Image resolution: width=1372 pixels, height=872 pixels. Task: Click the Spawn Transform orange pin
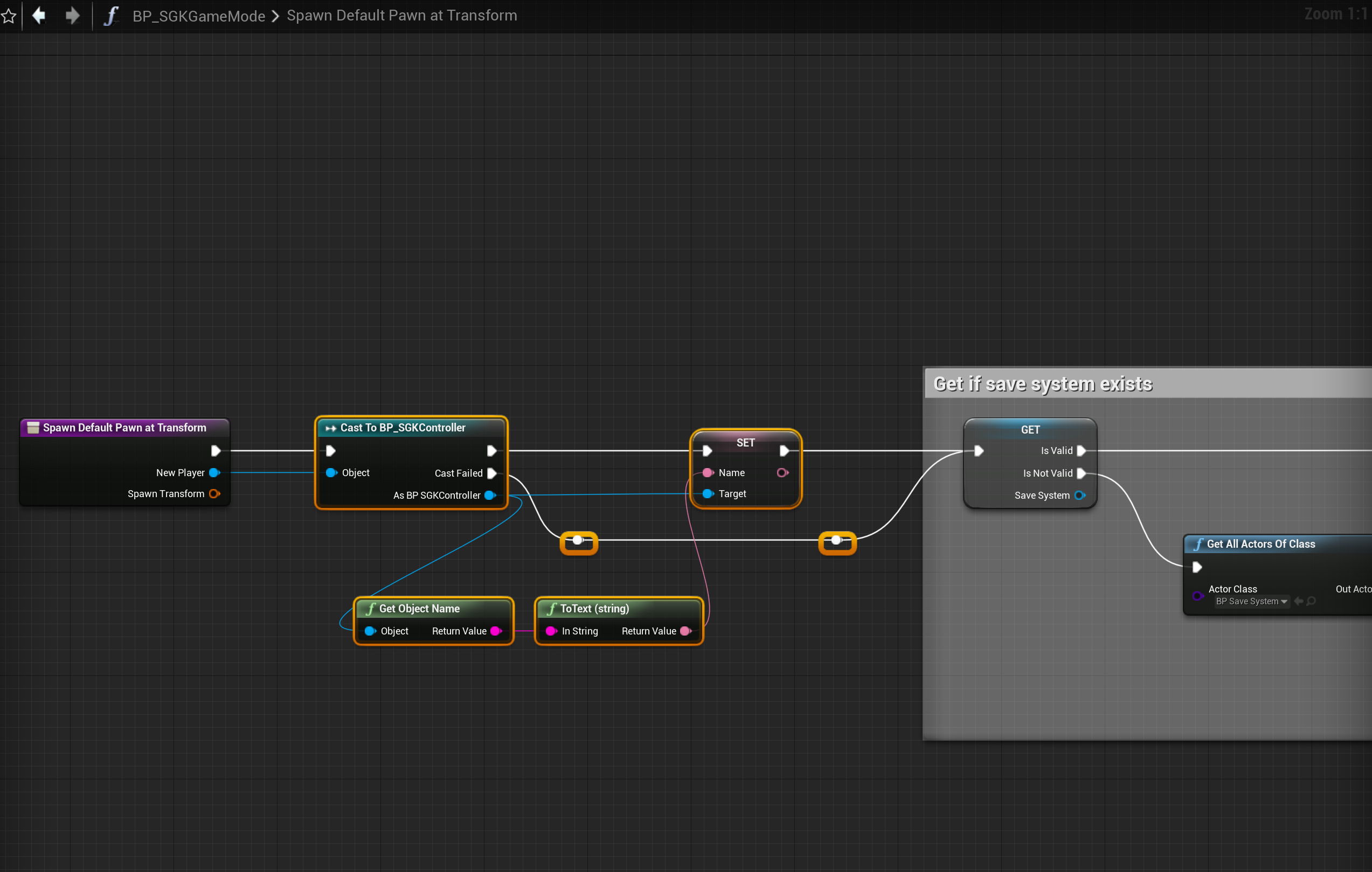click(214, 494)
